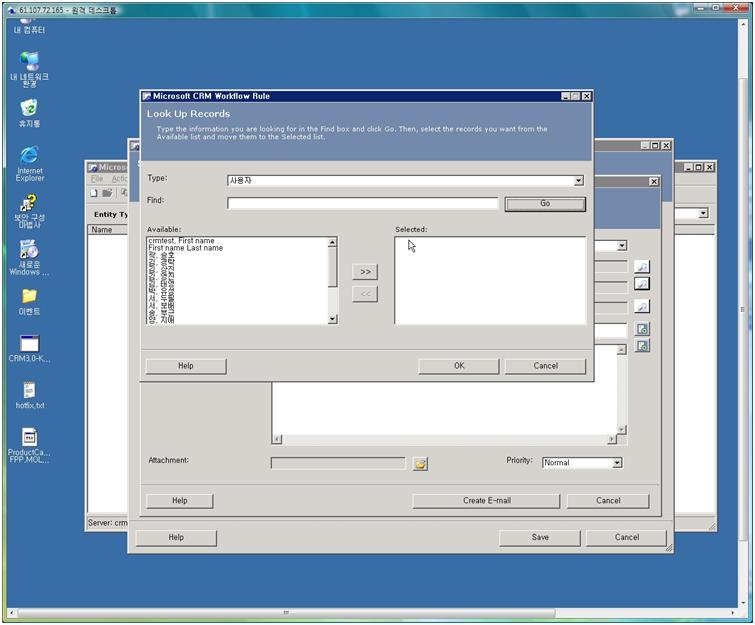Screen dimensions: 755x625
Task: Click the >> button to add selected records
Action: pos(365,272)
